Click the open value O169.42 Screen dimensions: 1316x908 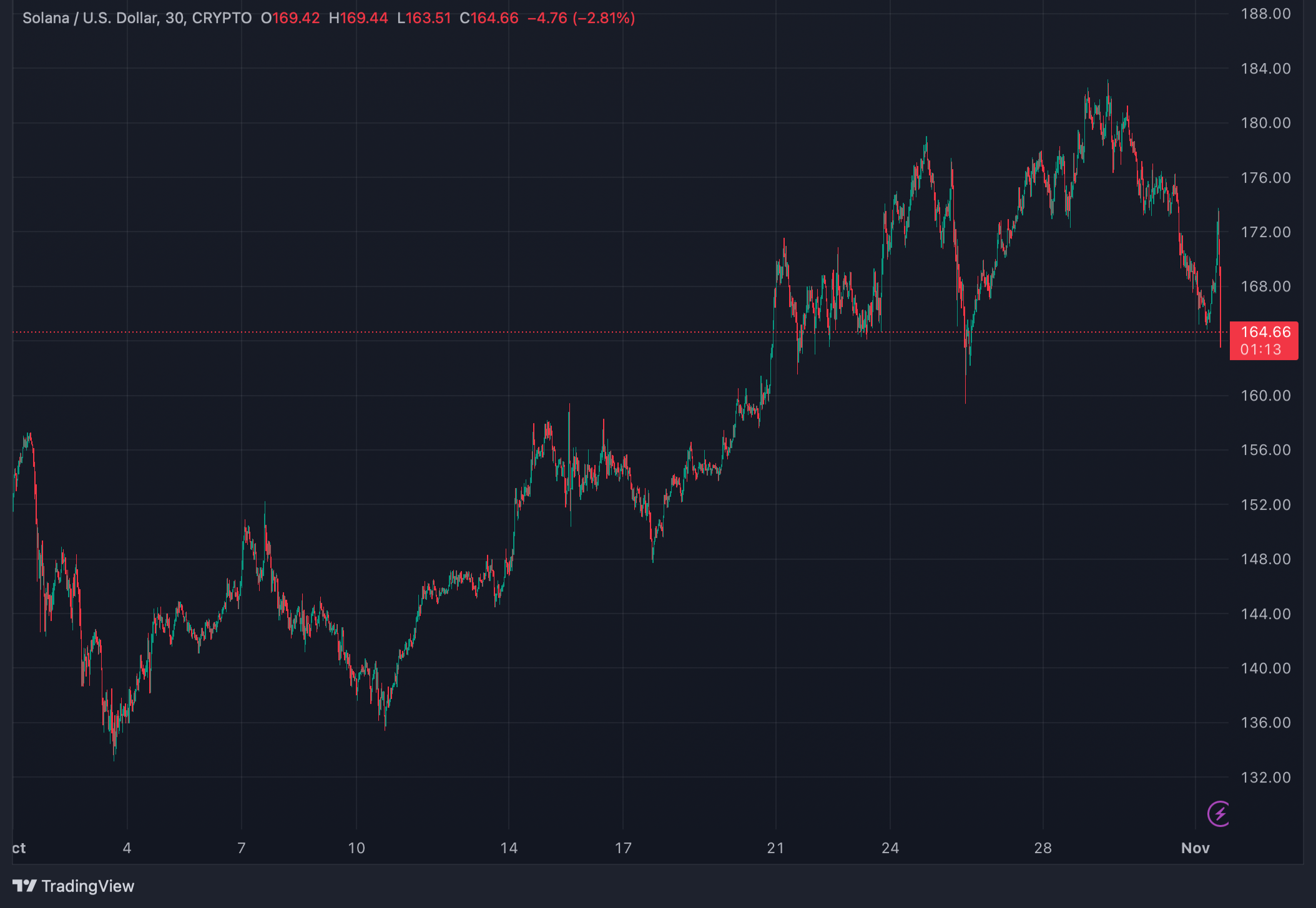click(x=290, y=18)
